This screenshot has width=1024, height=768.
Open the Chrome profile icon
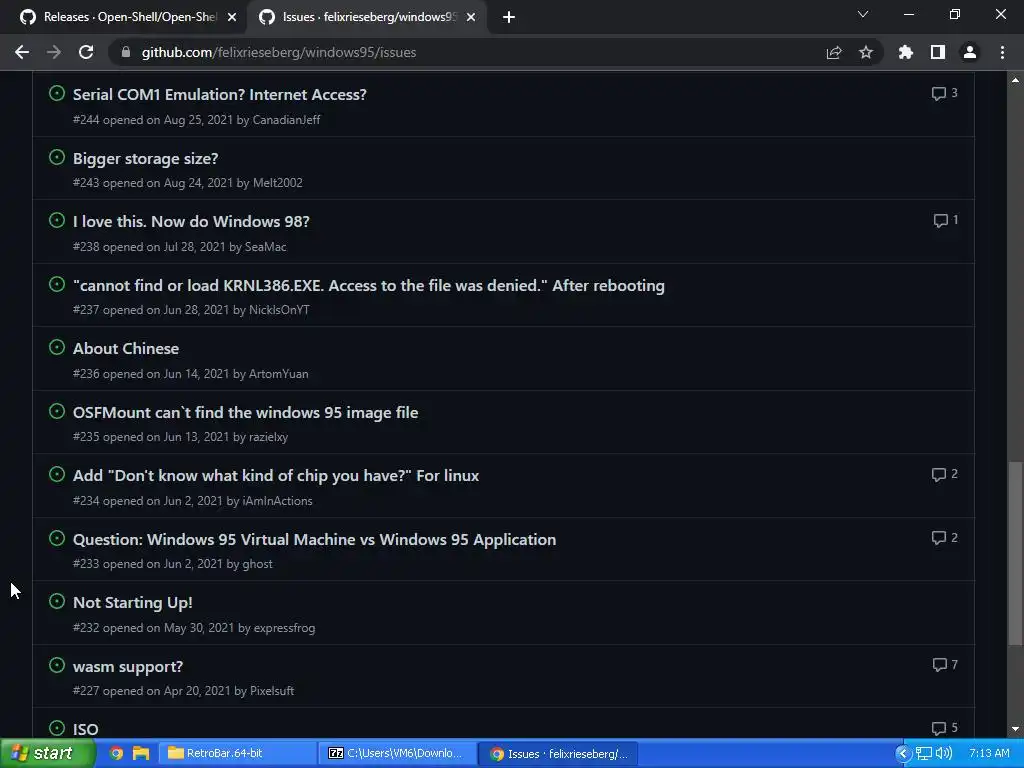970,52
